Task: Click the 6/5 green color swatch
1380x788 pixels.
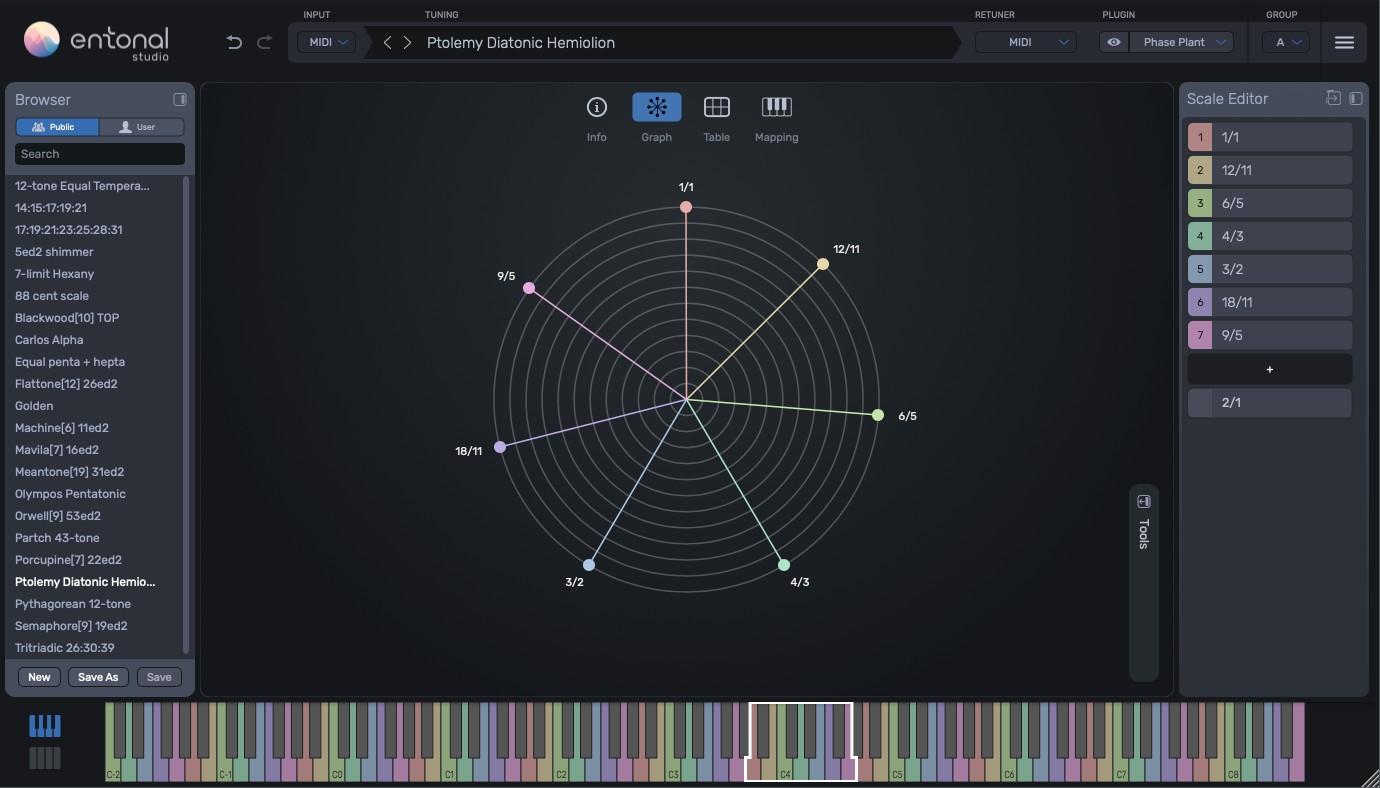Action: pos(1200,203)
